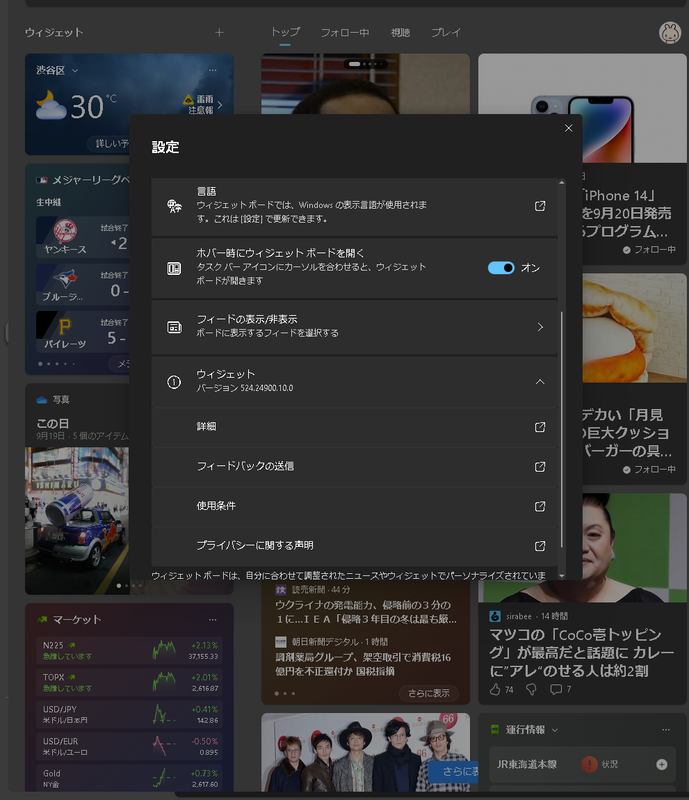Add JR東海道本線 with plus icon
This screenshot has height=800, width=689.
[661, 764]
